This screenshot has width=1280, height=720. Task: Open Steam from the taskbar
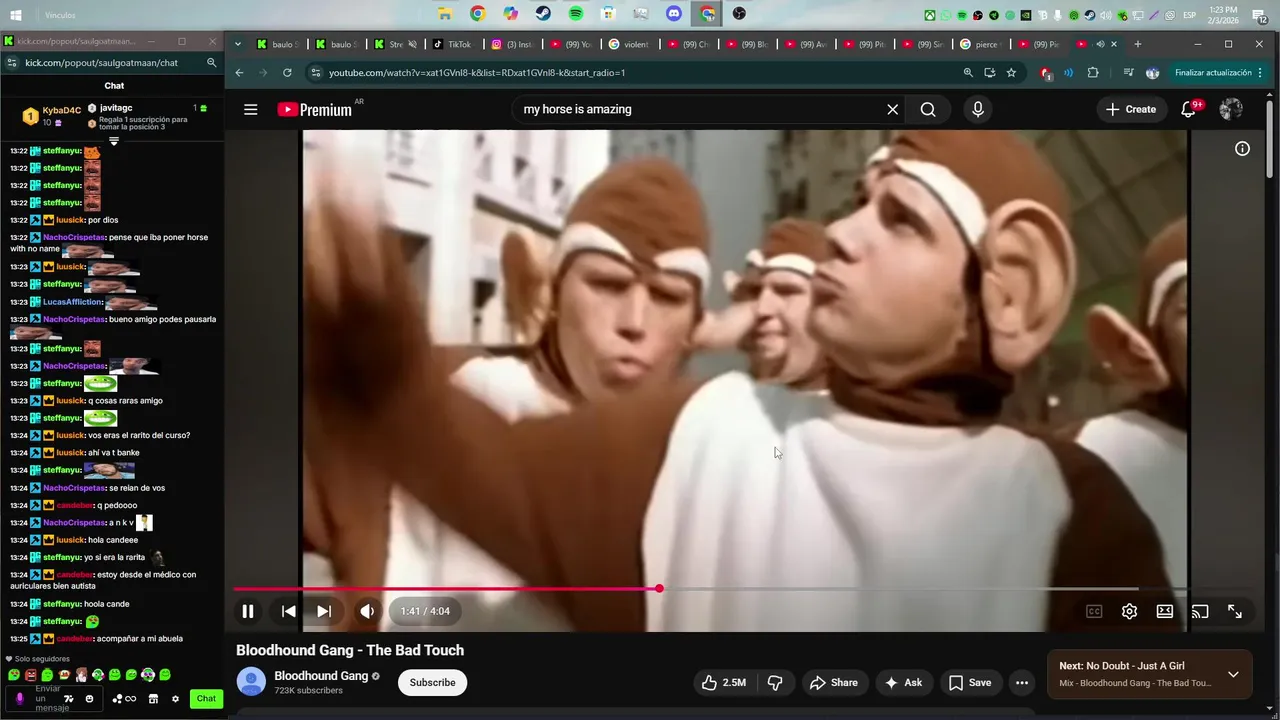[543, 14]
